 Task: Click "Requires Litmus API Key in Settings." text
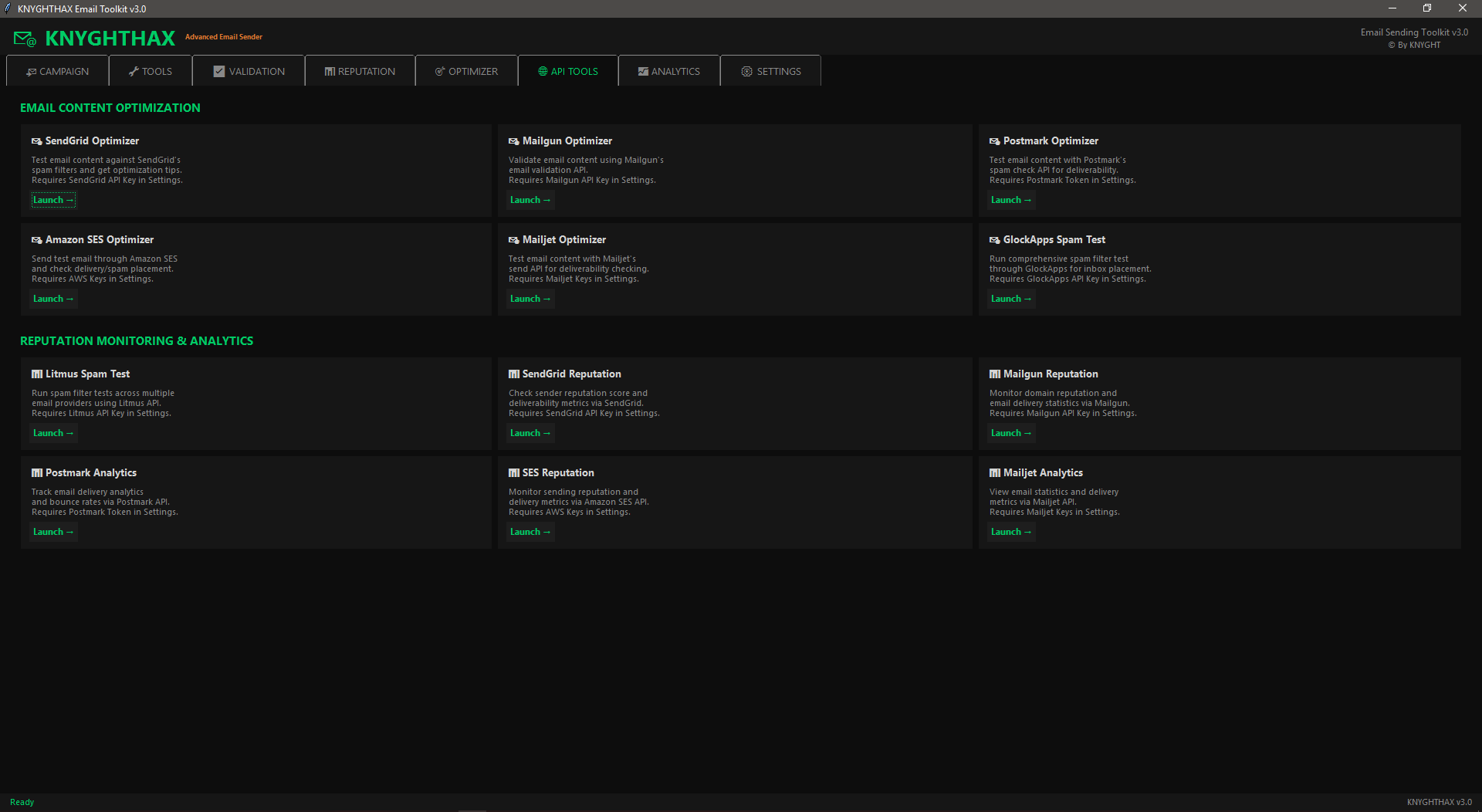coord(101,414)
